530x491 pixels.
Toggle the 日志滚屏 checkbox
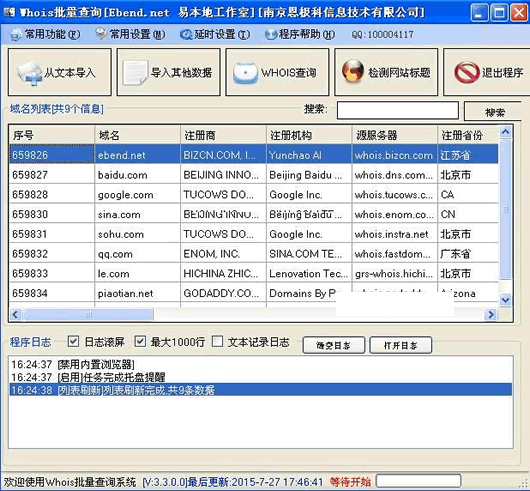tap(73, 341)
